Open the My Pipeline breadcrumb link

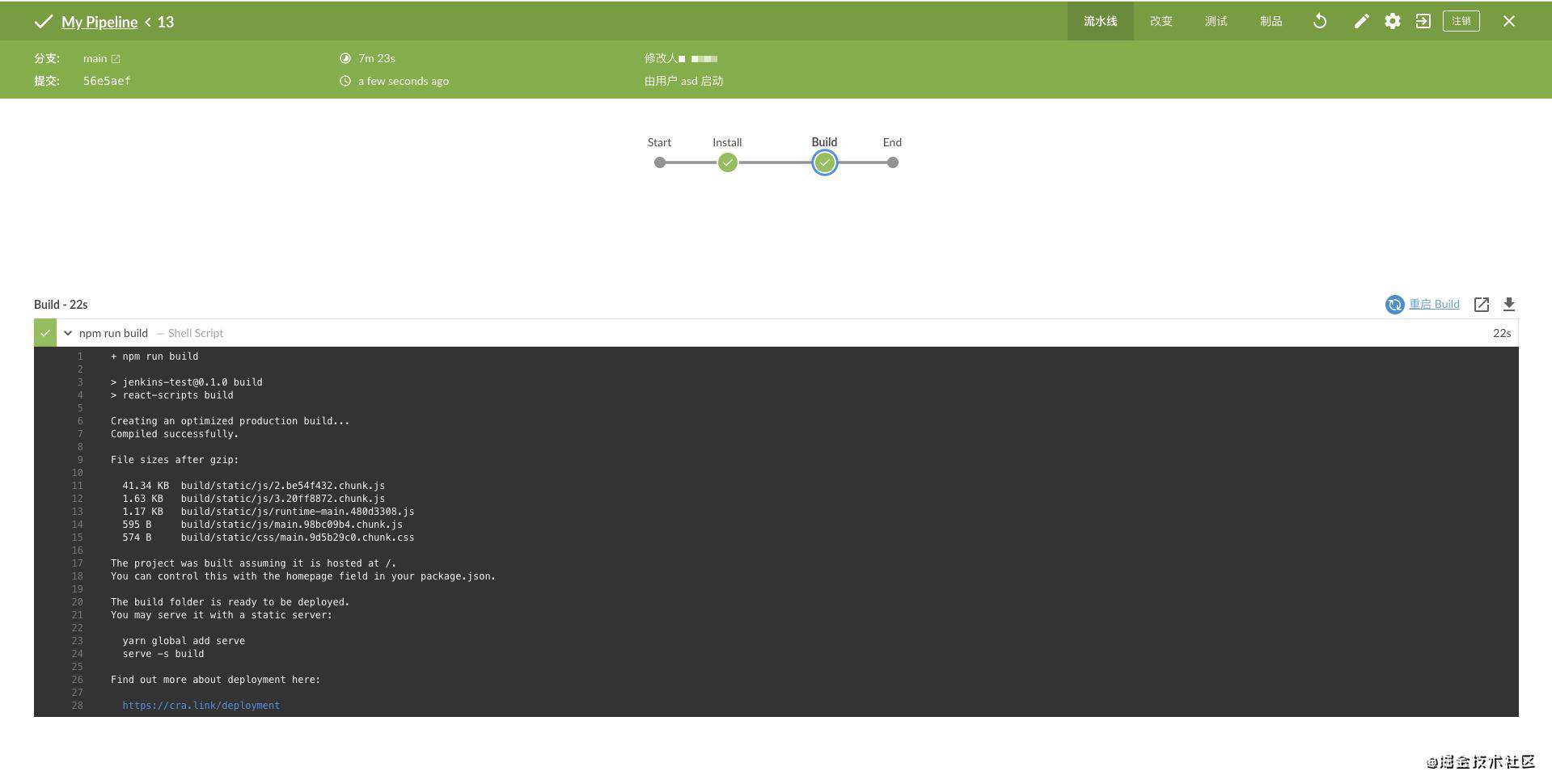click(x=99, y=22)
